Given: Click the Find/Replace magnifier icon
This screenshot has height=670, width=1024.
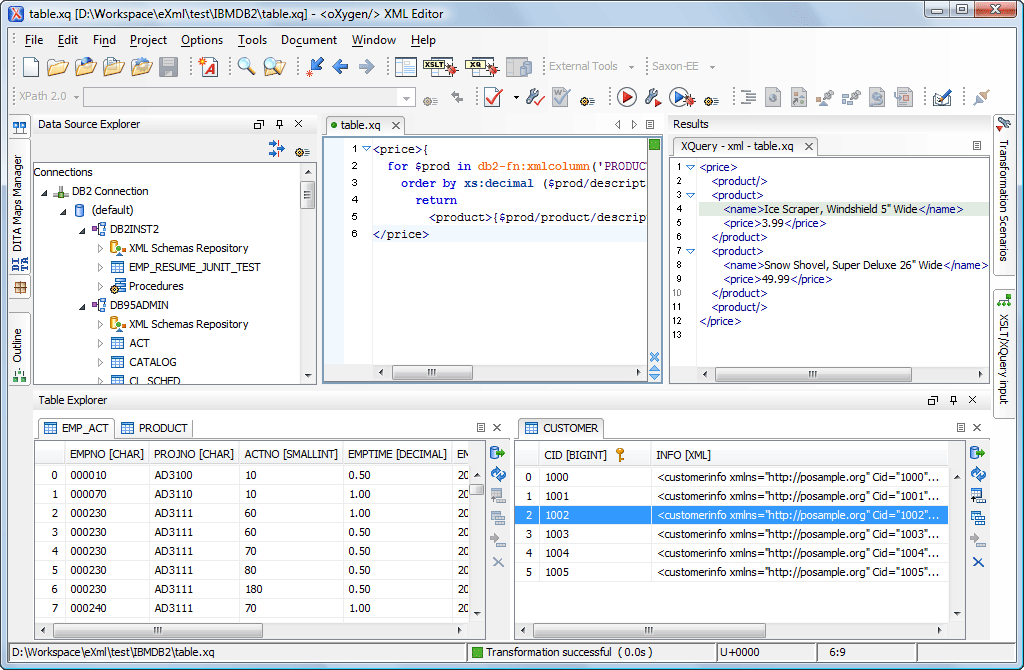Looking at the screenshot, I should click(246, 67).
